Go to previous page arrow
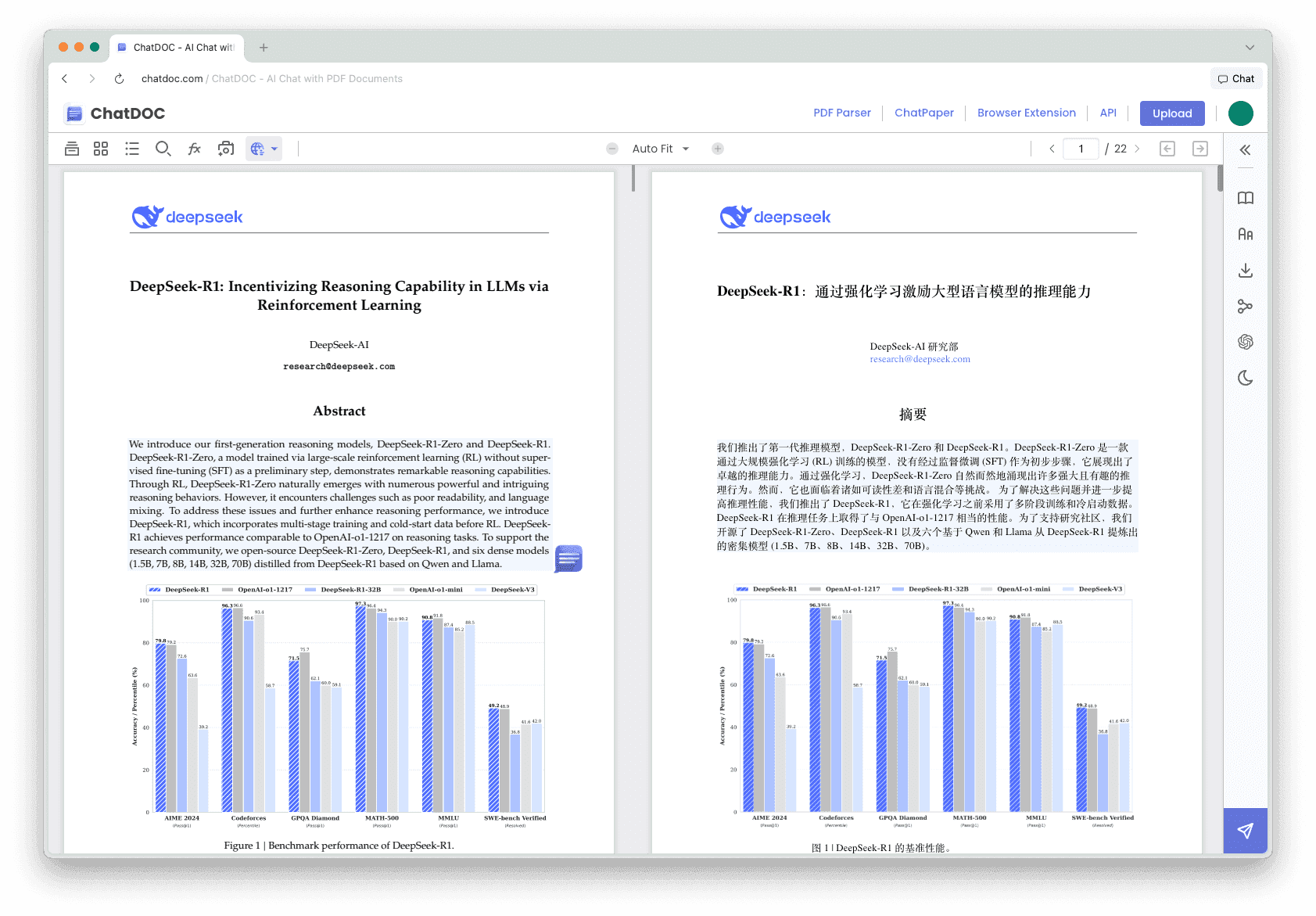This screenshot has width=1316, height=916. click(x=1052, y=149)
